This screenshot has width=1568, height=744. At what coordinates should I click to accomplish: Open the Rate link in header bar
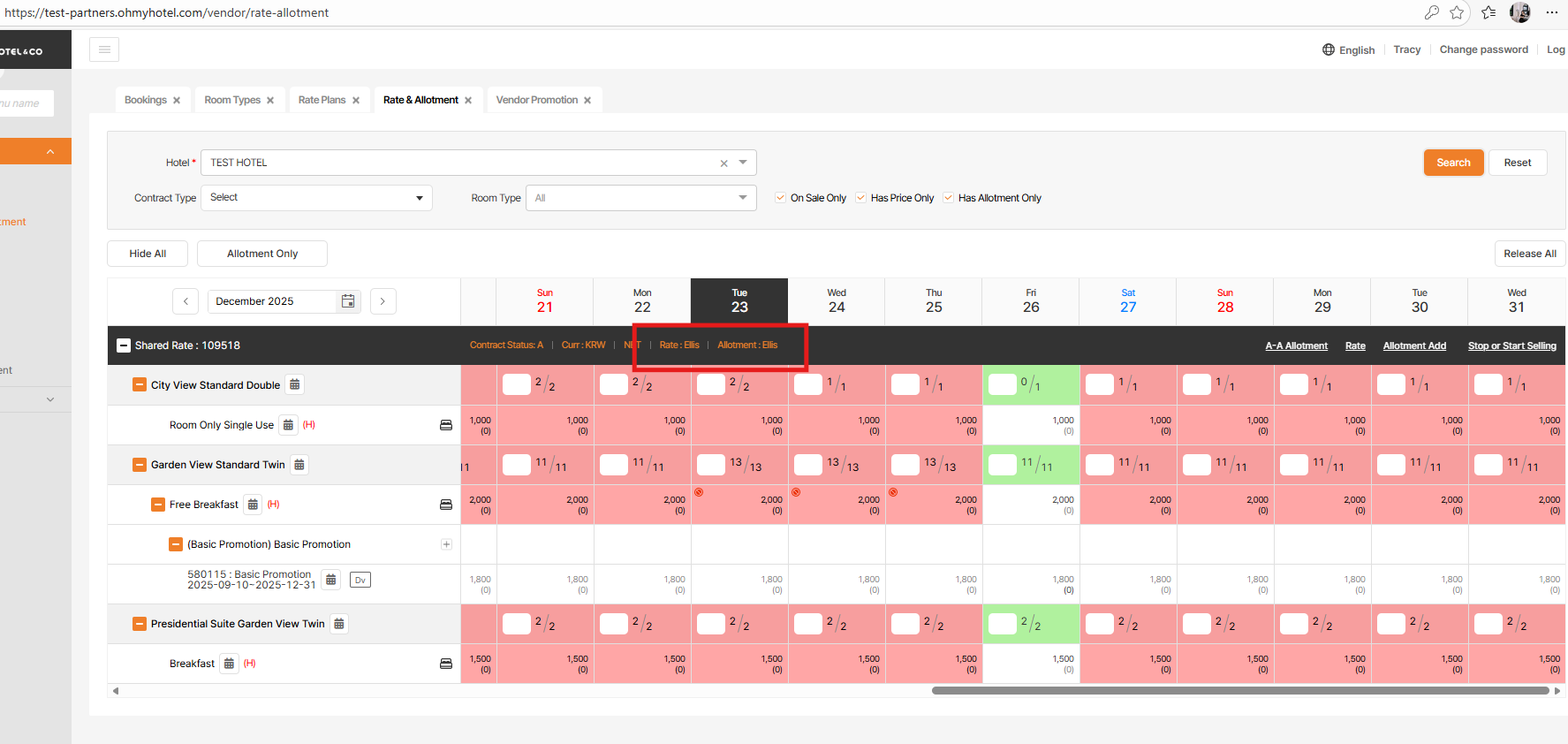[1355, 346]
